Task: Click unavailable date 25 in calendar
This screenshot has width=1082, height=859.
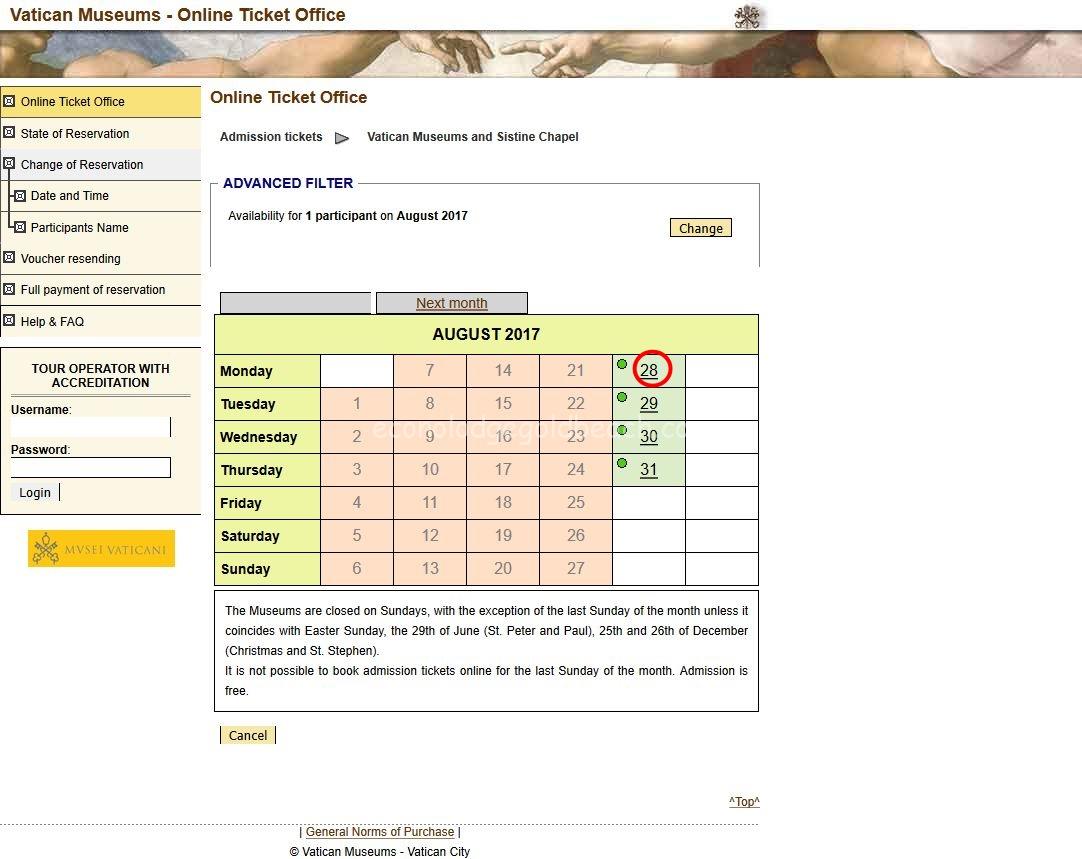Action: point(576,502)
